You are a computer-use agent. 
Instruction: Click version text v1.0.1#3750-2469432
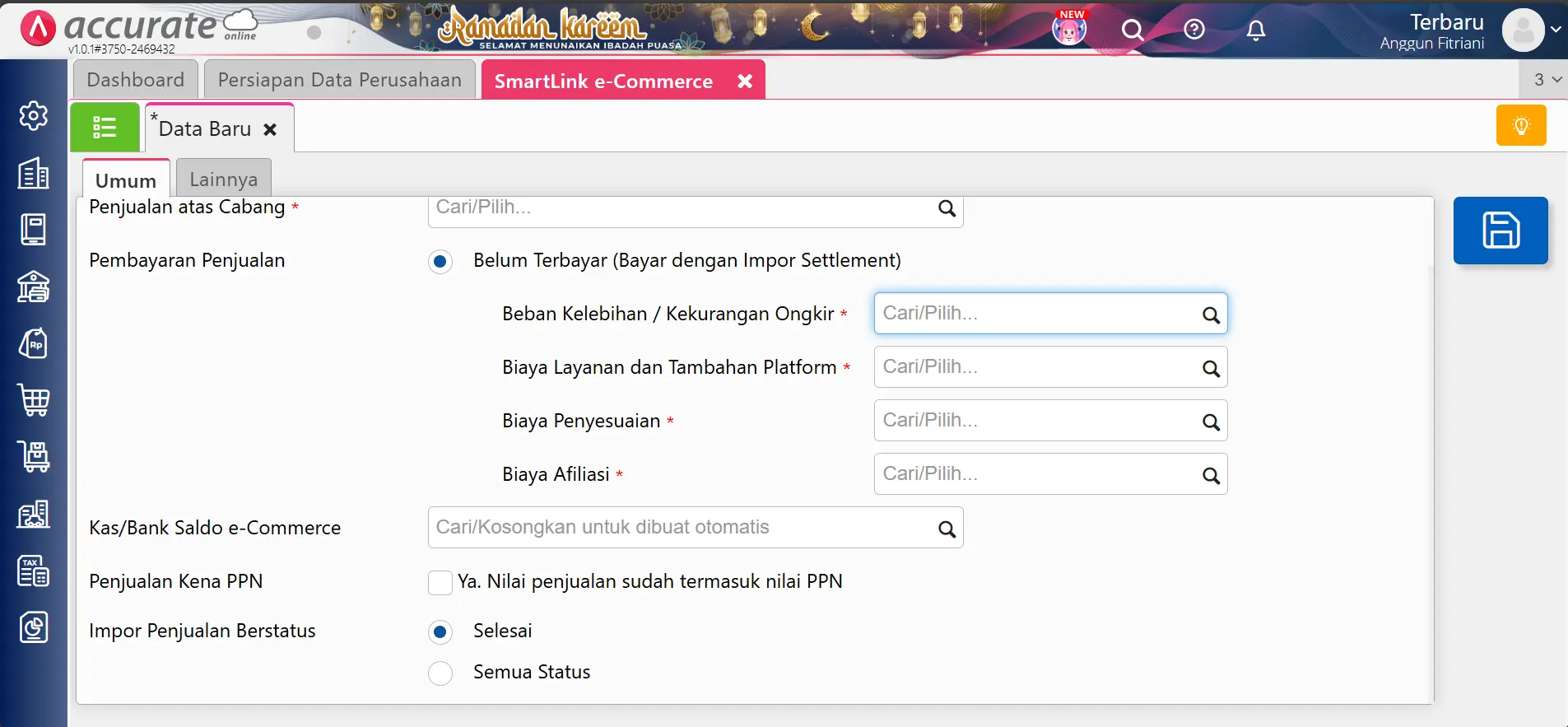pyautogui.click(x=122, y=49)
